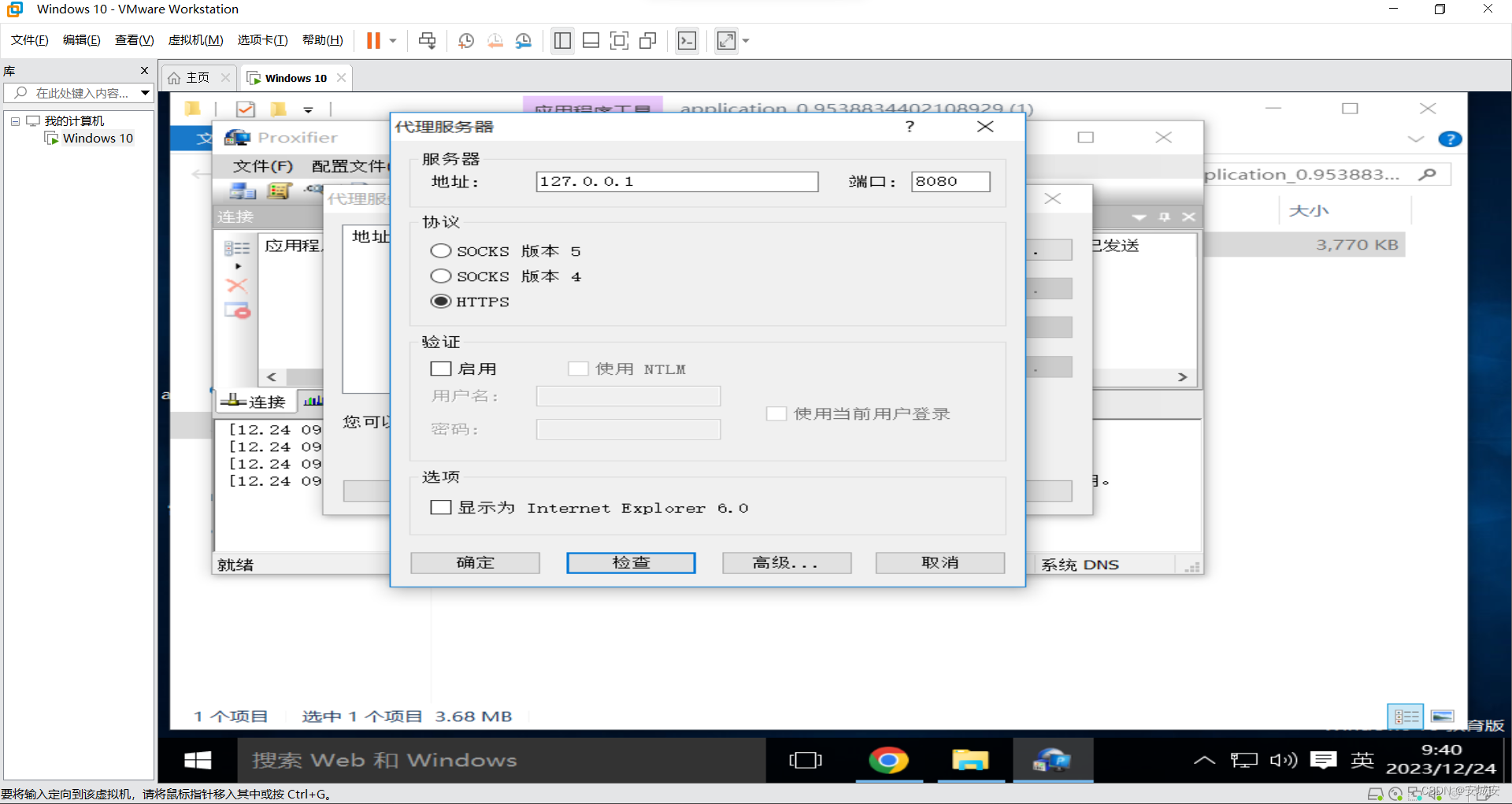The height and width of the screenshot is (804, 1512).
Task: Check 显示为 Internet Explorer 6.0 option
Action: tap(441, 507)
